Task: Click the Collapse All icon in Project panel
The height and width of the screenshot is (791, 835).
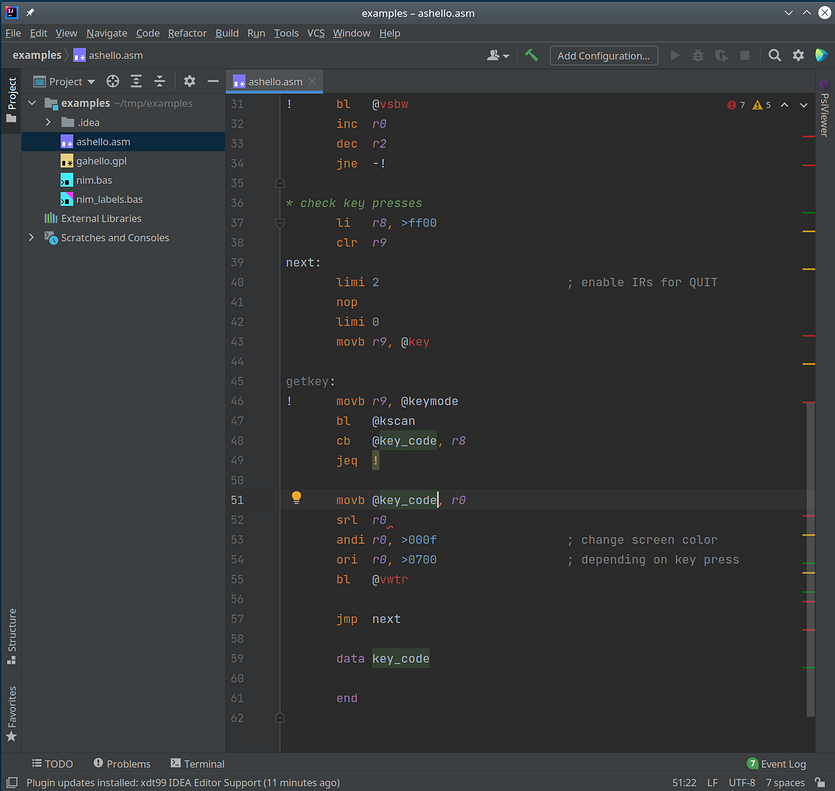Action: tap(159, 81)
